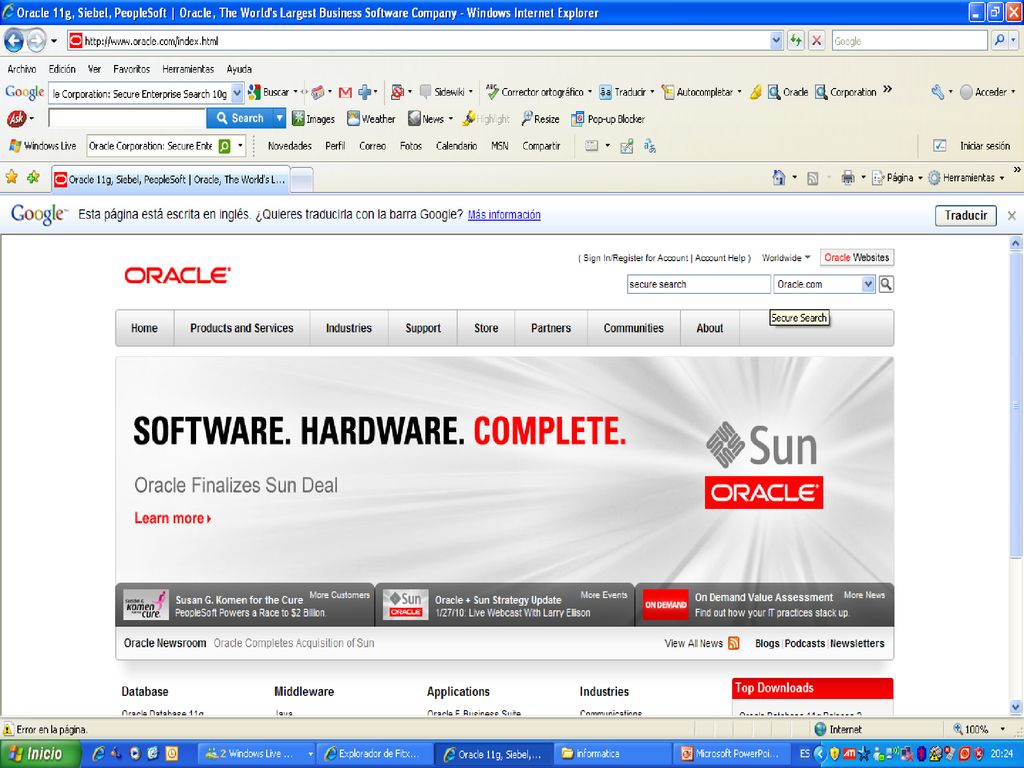Click the orange RSS icon beside View All News

coord(733,643)
